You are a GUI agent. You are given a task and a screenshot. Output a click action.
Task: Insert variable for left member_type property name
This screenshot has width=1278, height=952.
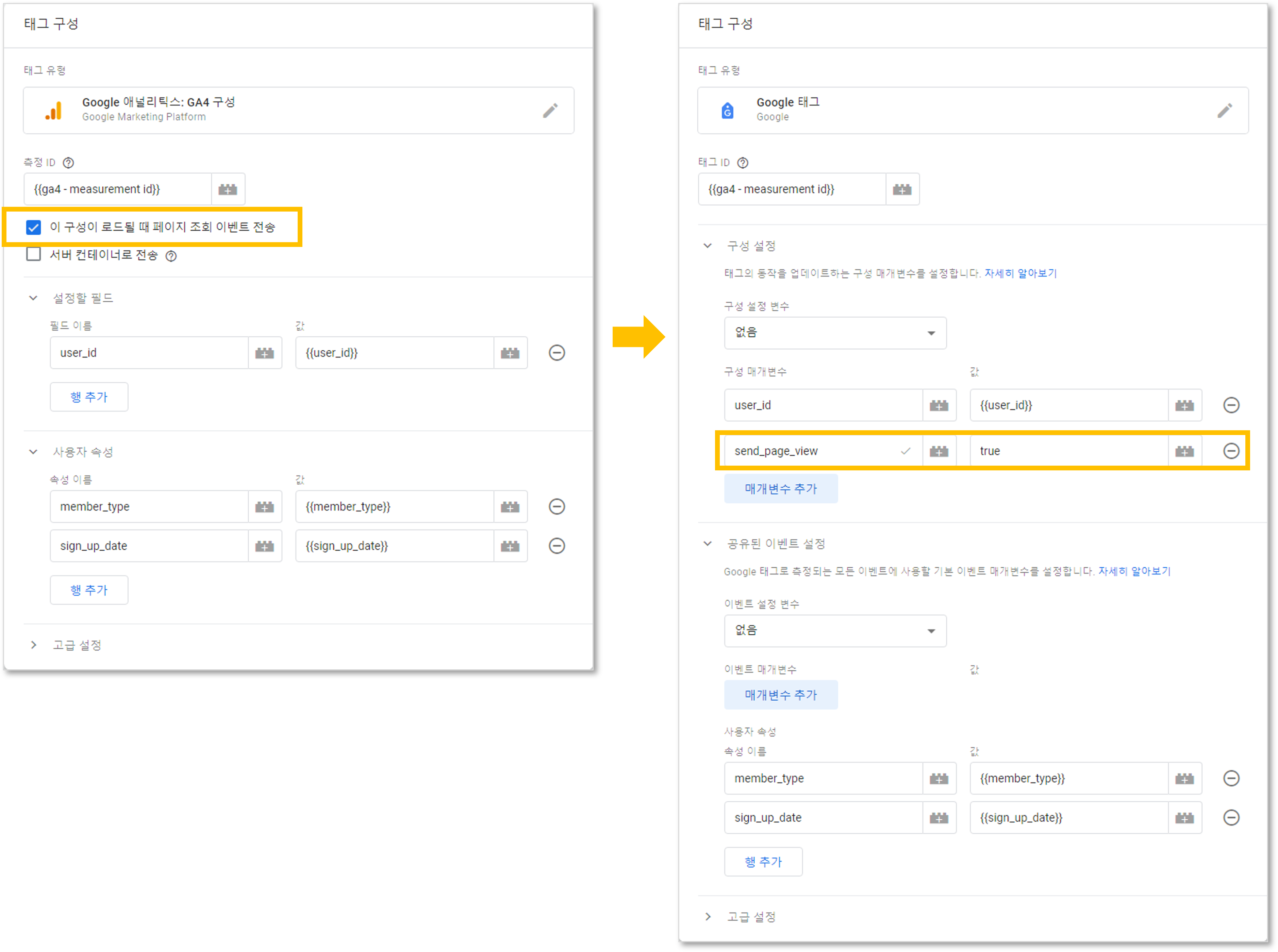tap(265, 506)
